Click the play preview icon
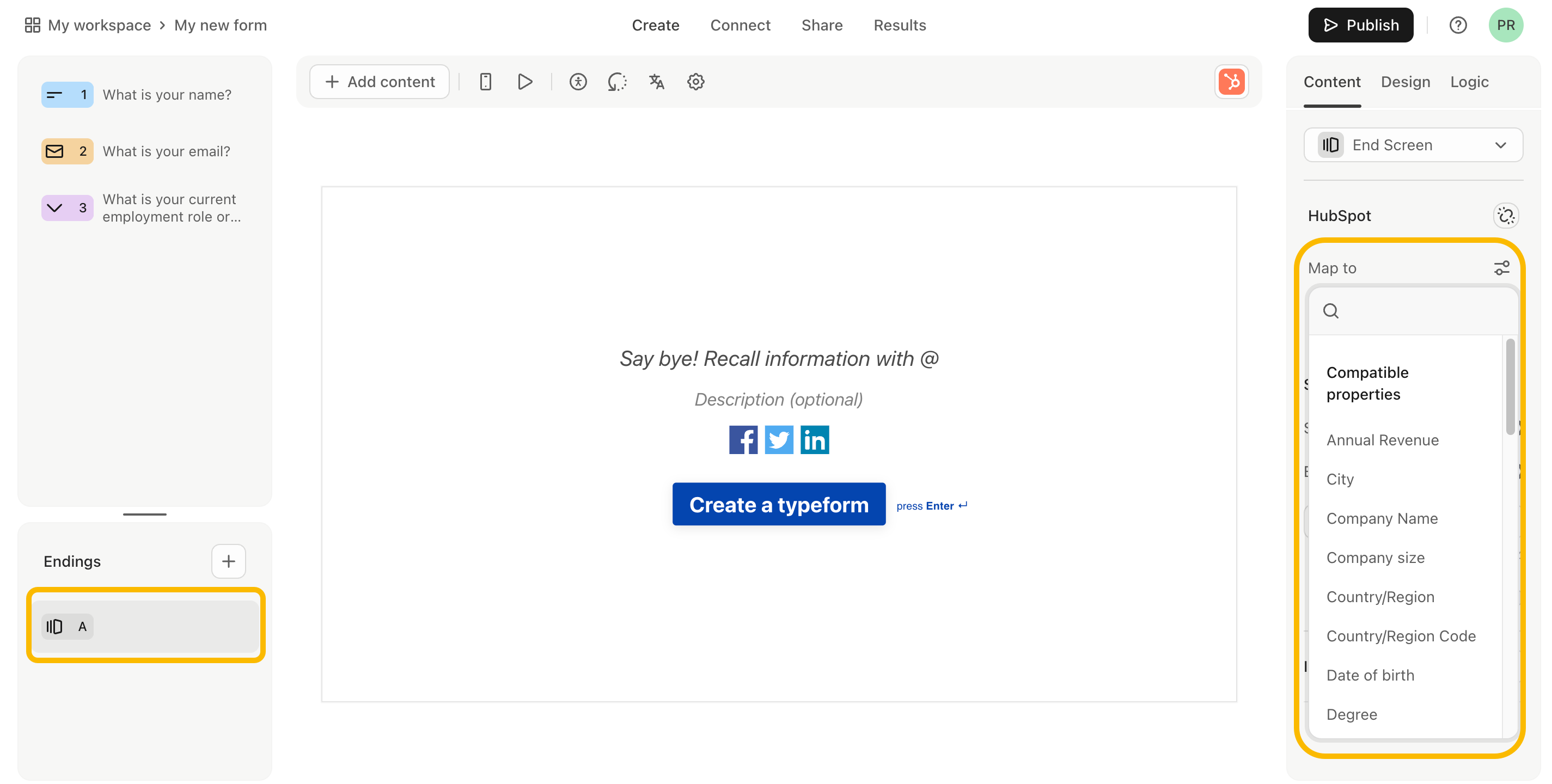The image size is (1552, 784). 525,82
